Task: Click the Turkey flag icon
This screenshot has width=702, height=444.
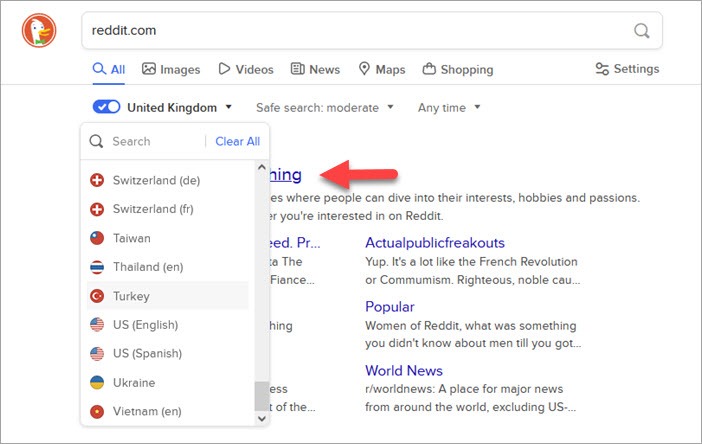Action: tap(97, 296)
